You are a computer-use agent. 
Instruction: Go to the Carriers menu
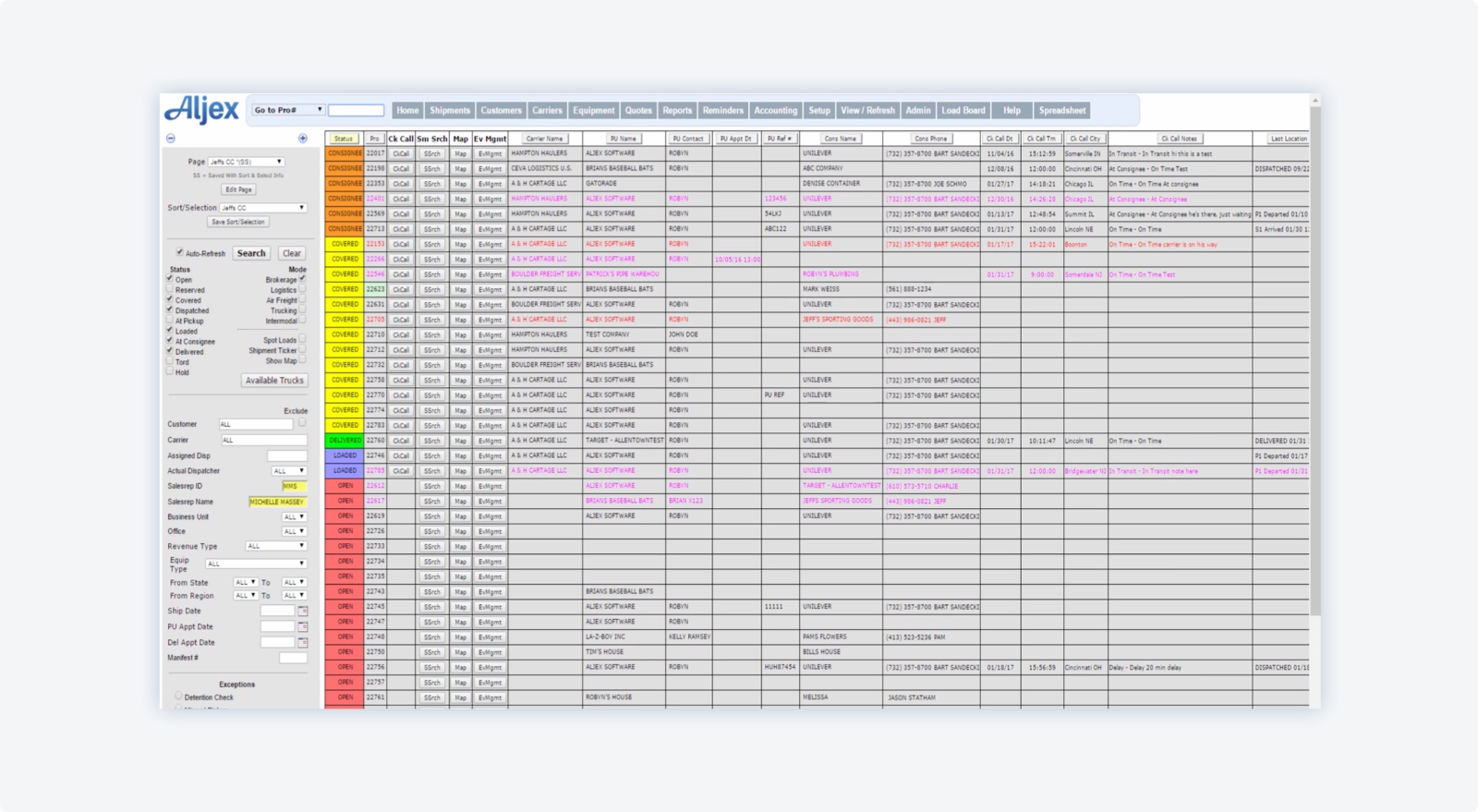547,110
